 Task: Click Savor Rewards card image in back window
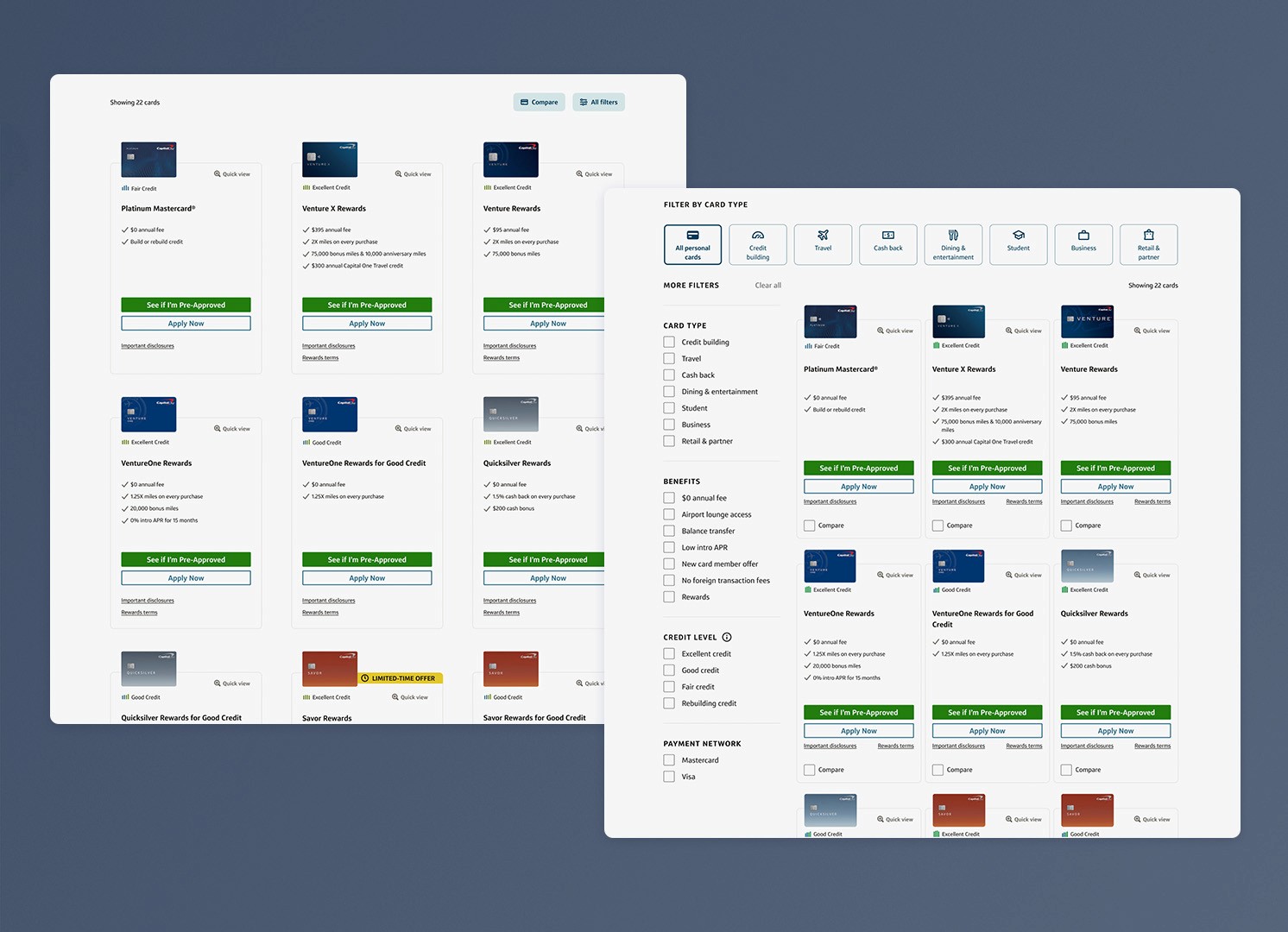point(330,669)
